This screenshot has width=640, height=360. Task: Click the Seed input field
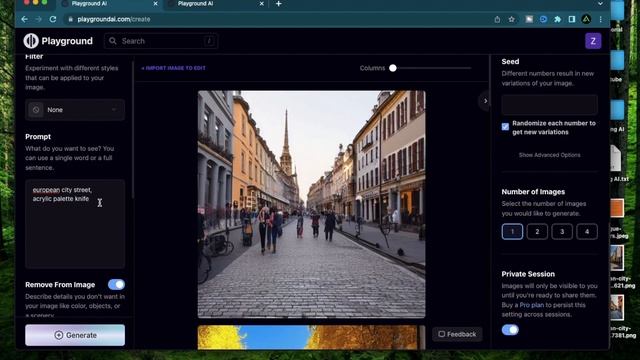pyautogui.click(x=549, y=105)
